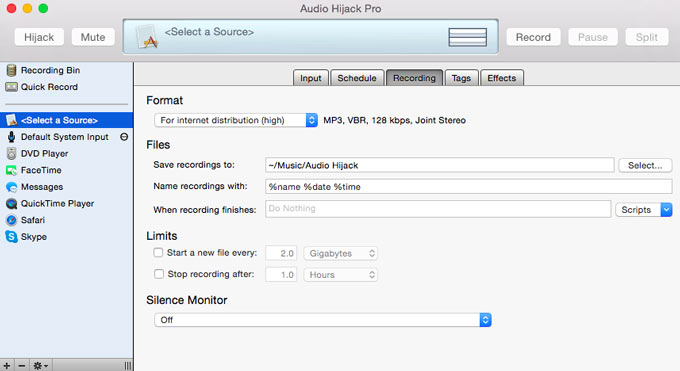Click the When recording finishes field

pos(438,209)
